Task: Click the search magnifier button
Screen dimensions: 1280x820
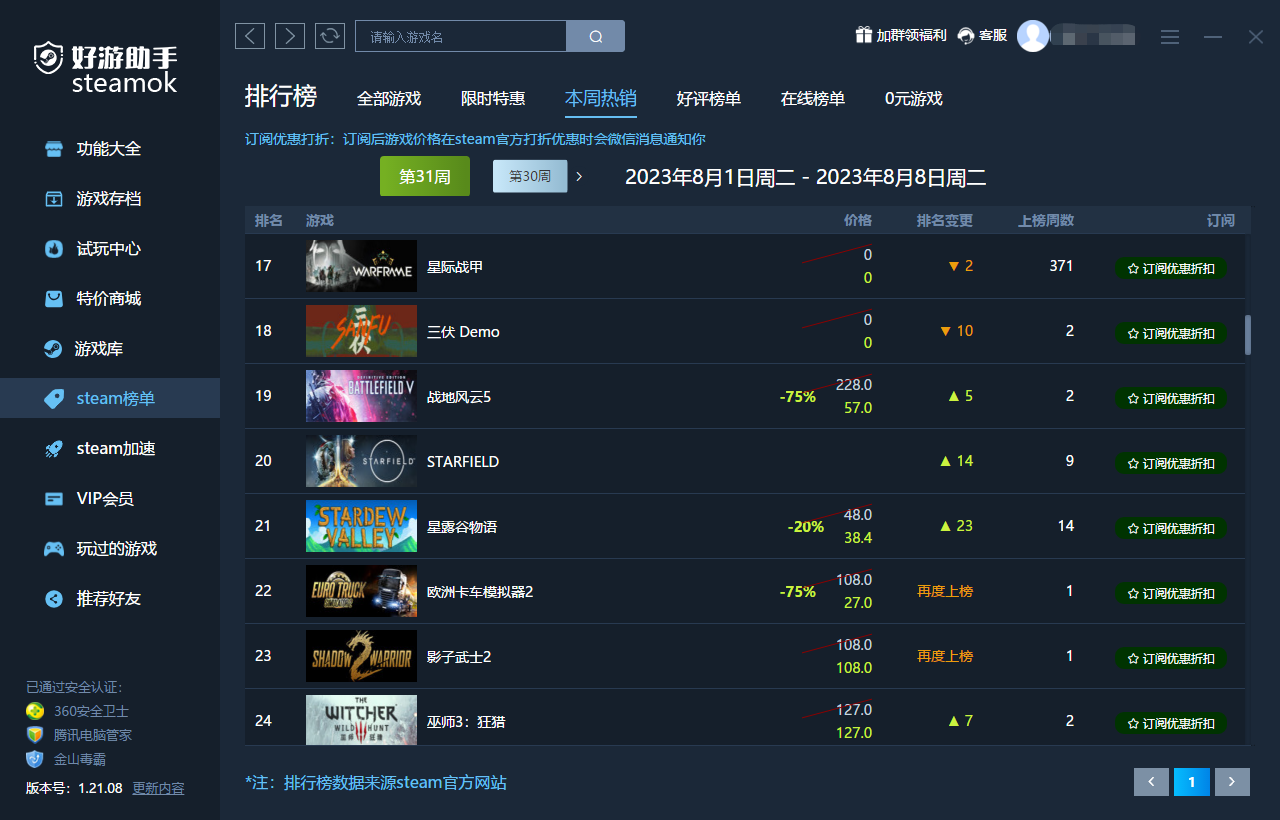Action: [x=596, y=37]
